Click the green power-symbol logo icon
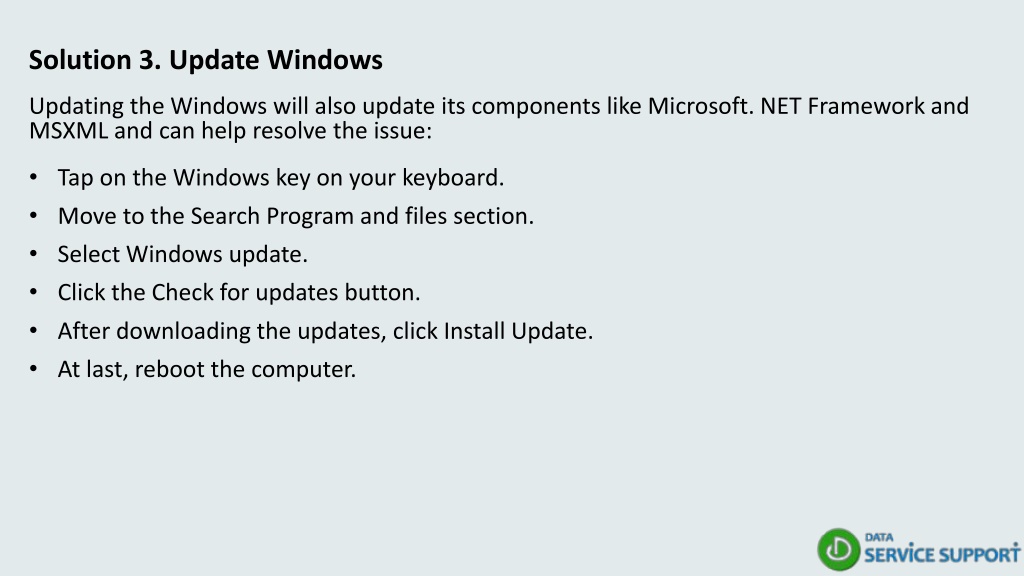Screen dimensions: 1024x576 point(839,549)
